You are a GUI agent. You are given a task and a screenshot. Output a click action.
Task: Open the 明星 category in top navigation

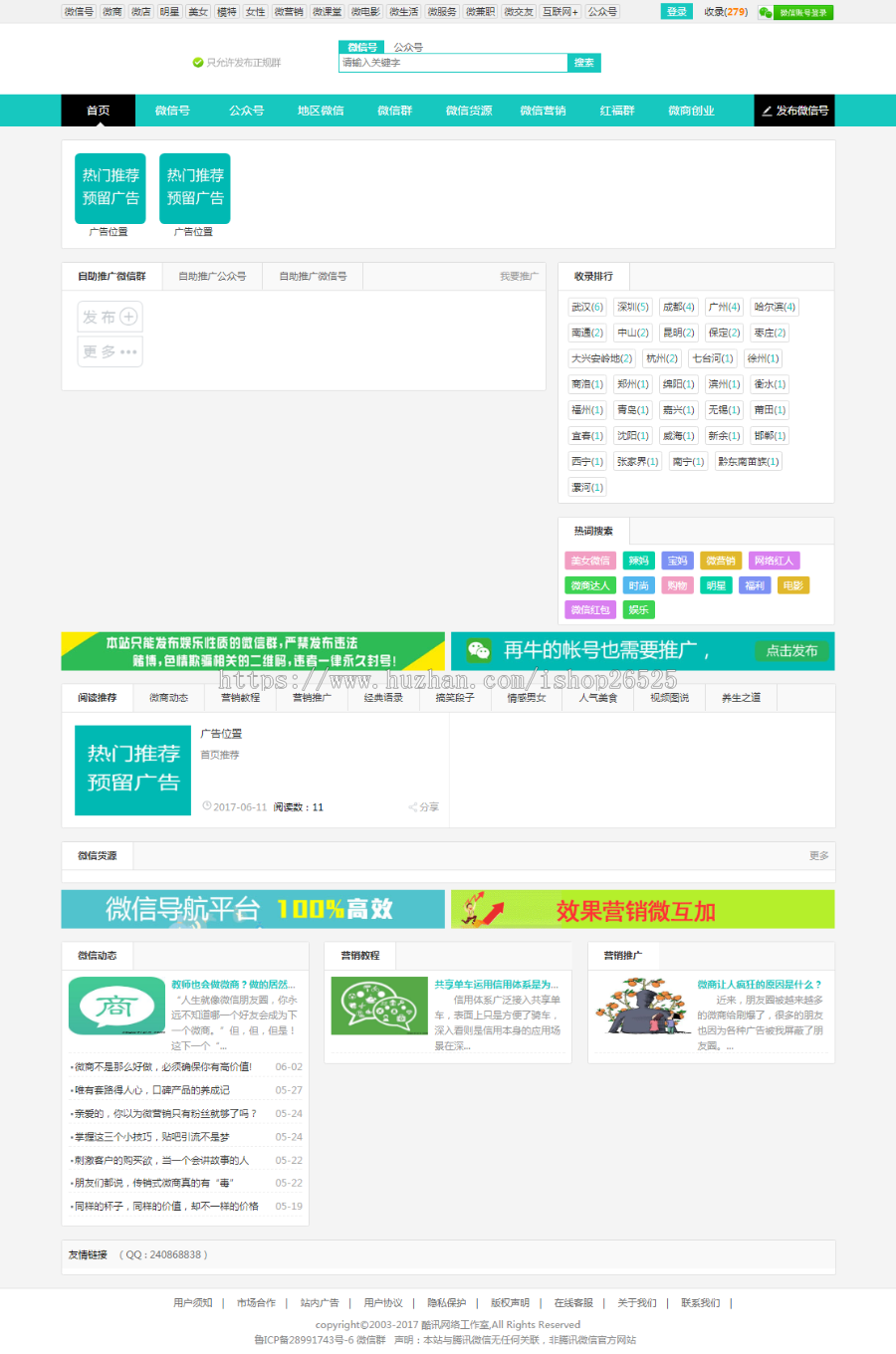point(167,12)
